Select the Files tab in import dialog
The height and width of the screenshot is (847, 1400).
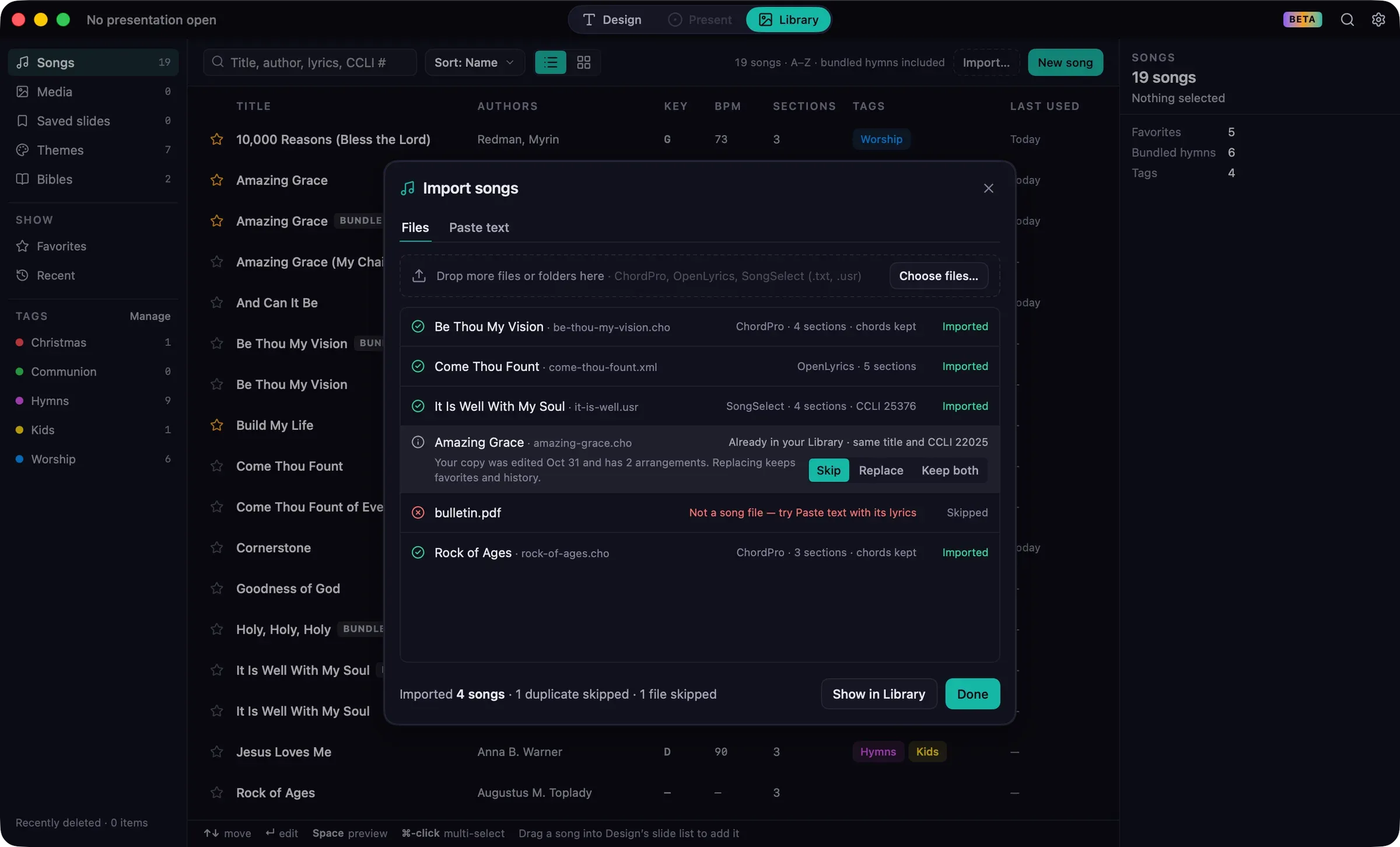tap(415, 228)
